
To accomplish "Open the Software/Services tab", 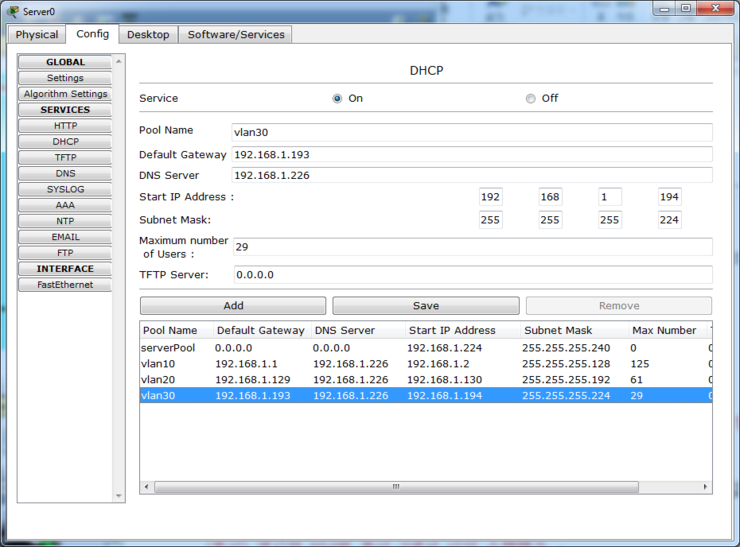I will [x=235, y=34].
